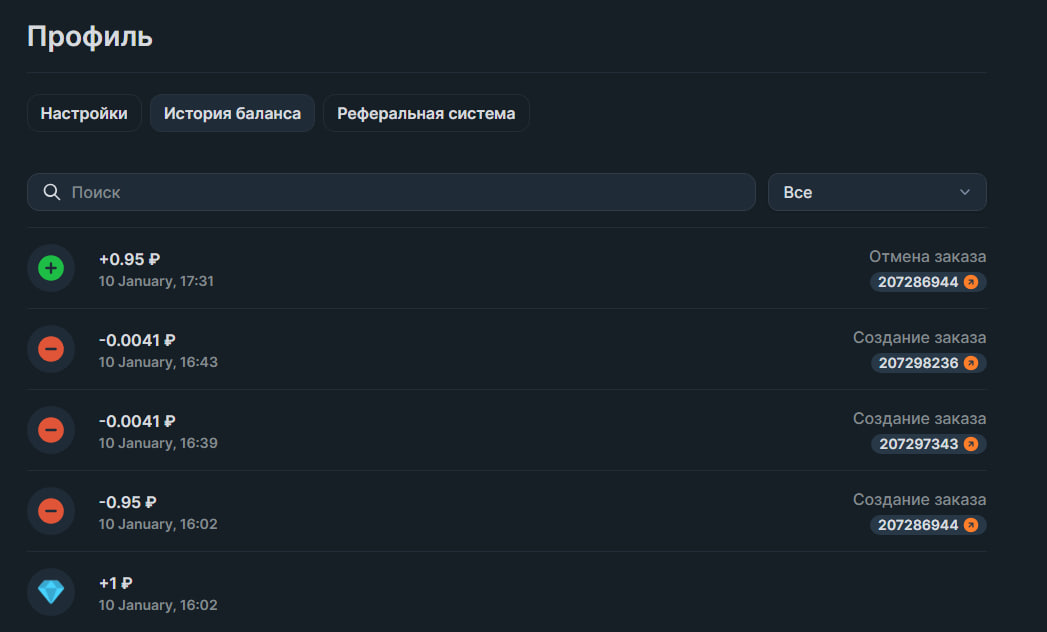Expand the "Все" filter dropdown

pos(876,192)
